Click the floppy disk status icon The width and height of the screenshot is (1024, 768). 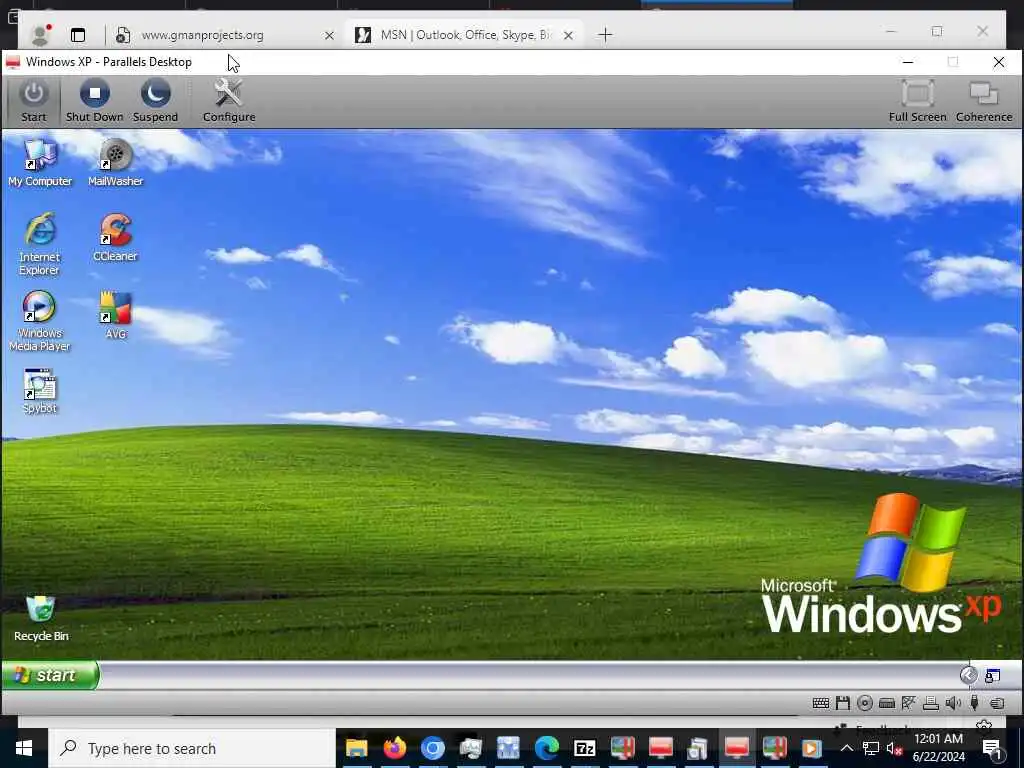pos(843,703)
